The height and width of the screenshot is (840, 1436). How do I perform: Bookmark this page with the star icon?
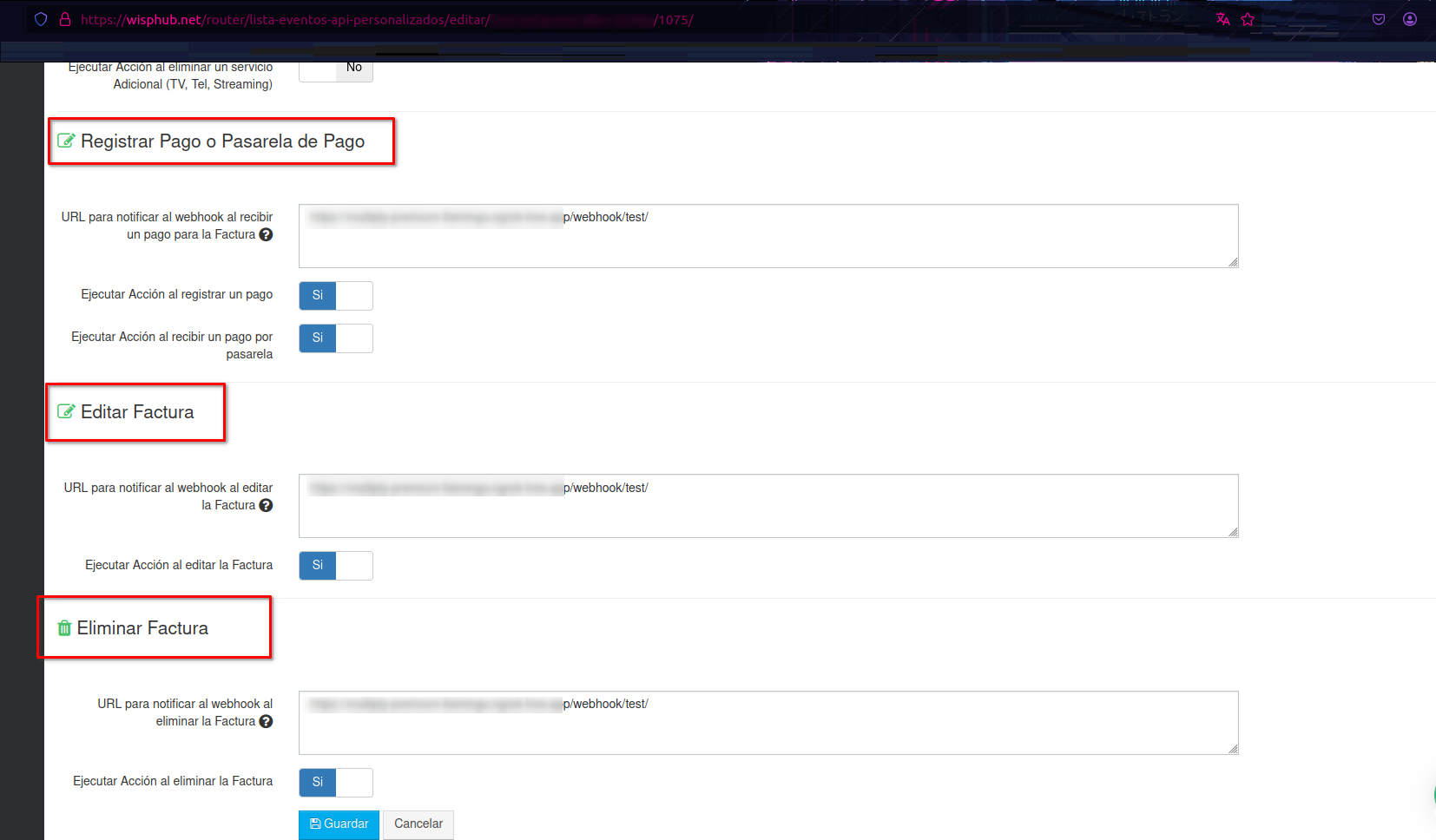coord(1248,19)
